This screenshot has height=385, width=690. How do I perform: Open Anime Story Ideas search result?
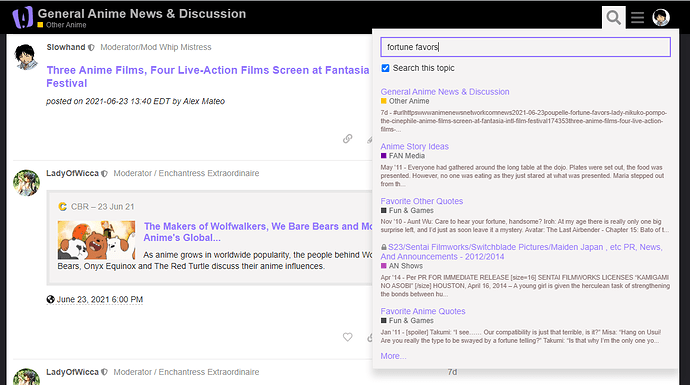click(415, 146)
